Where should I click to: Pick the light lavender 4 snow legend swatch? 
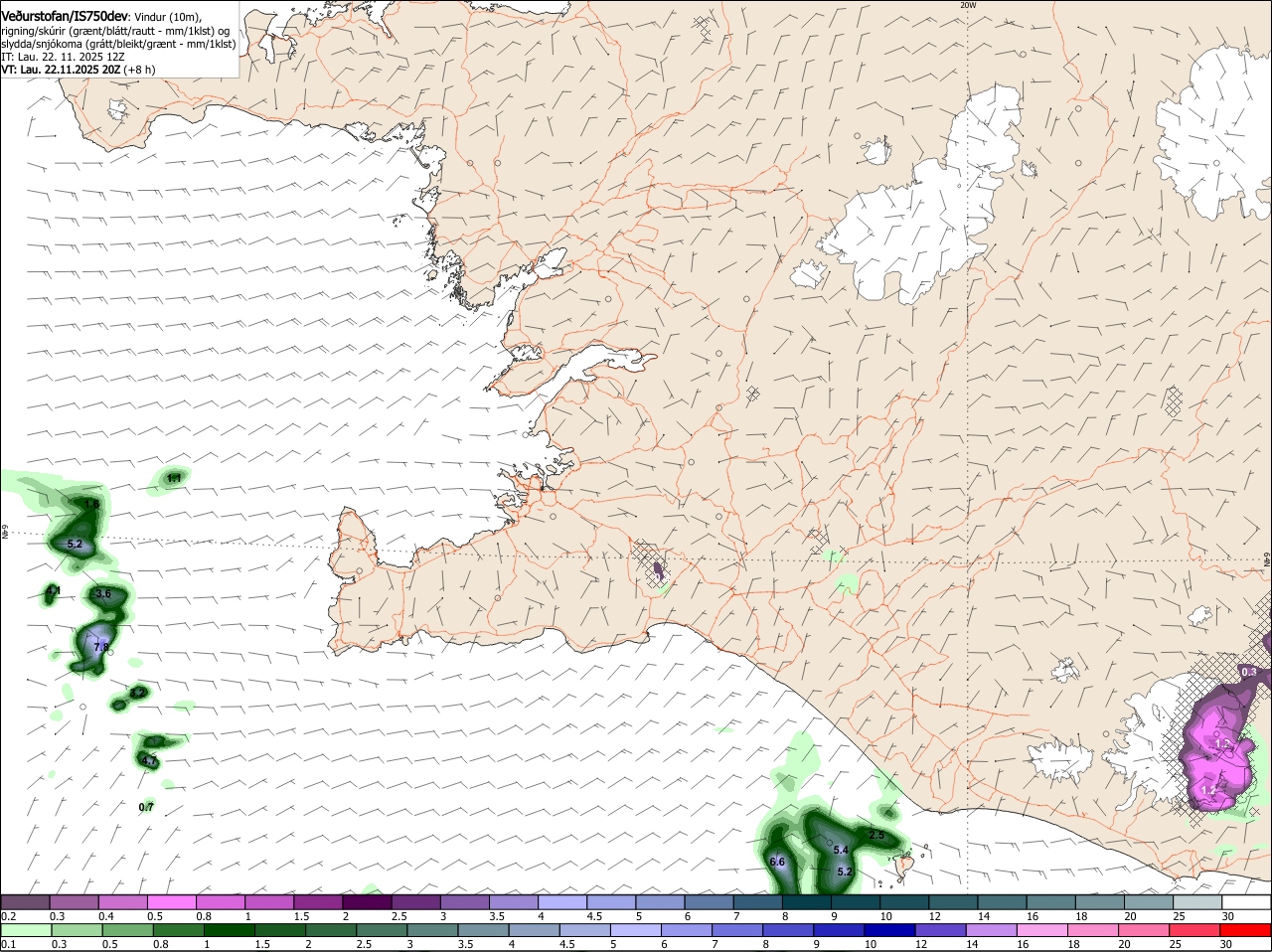click(562, 901)
